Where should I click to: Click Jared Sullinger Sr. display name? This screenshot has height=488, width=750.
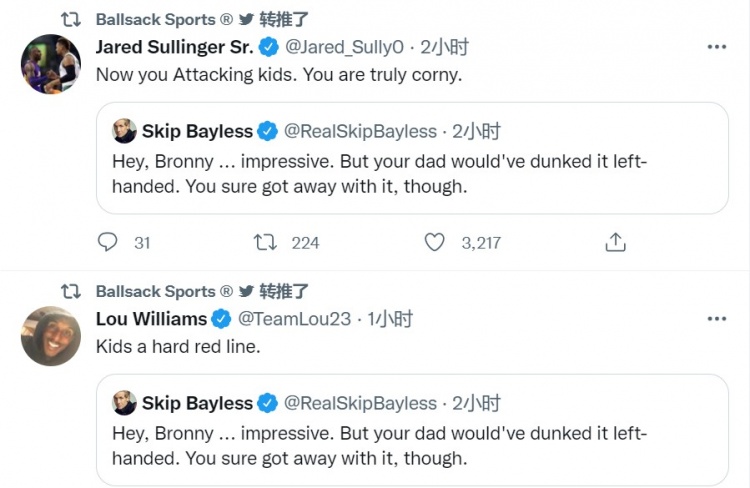[175, 46]
